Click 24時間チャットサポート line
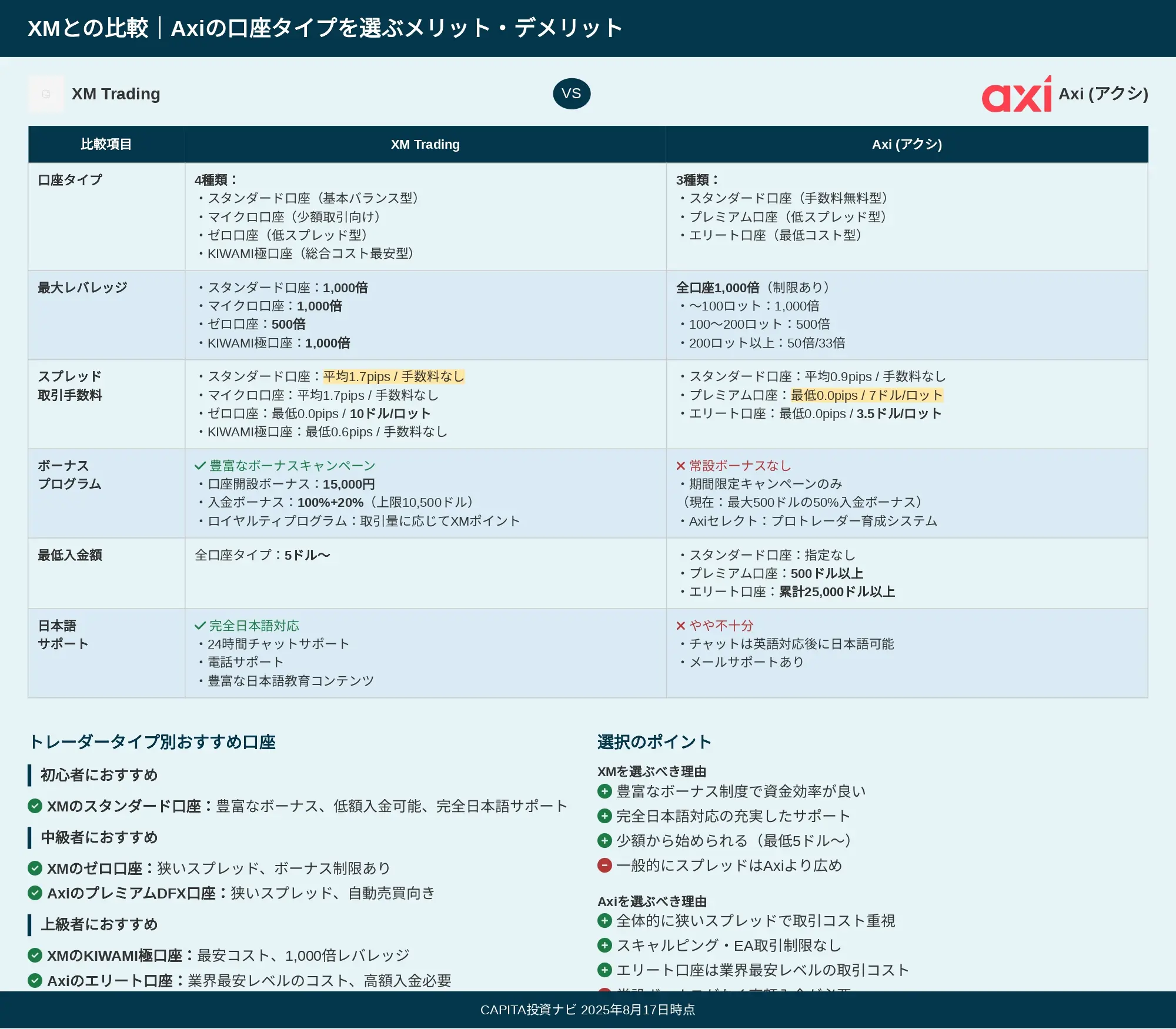 [273, 644]
